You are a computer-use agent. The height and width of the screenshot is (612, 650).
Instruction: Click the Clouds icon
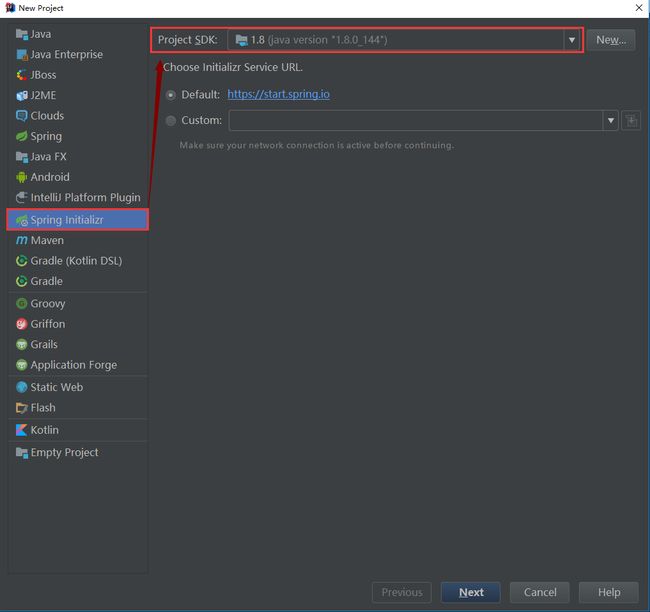22,116
